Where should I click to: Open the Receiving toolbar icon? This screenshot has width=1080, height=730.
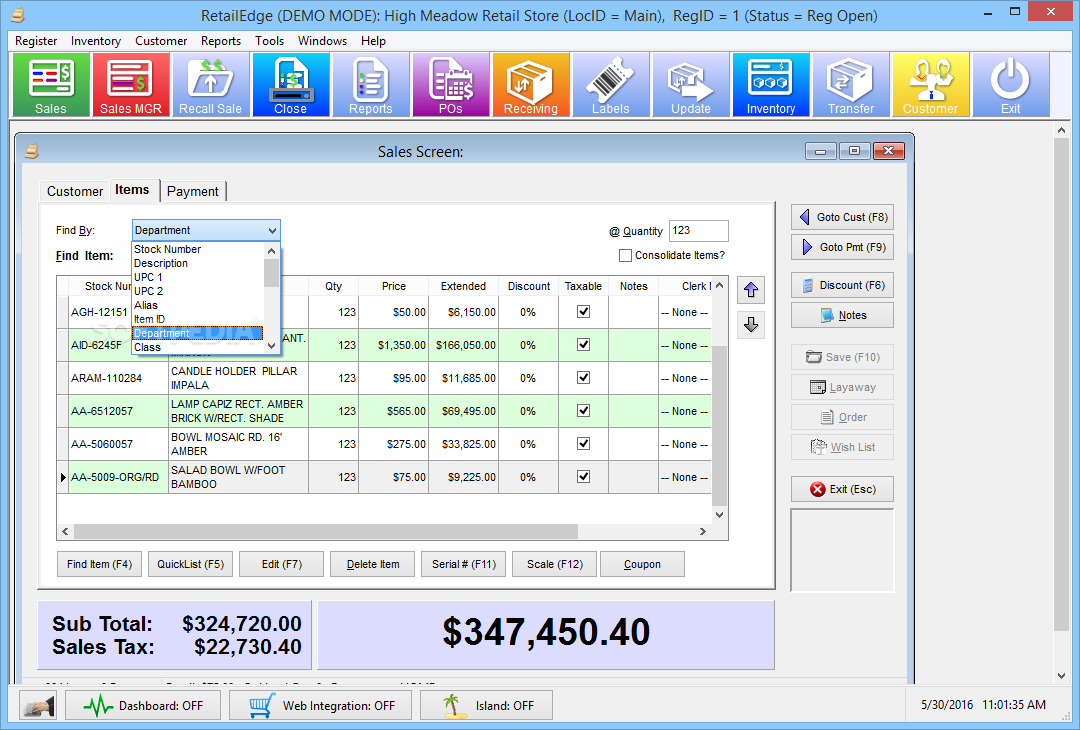coord(530,85)
